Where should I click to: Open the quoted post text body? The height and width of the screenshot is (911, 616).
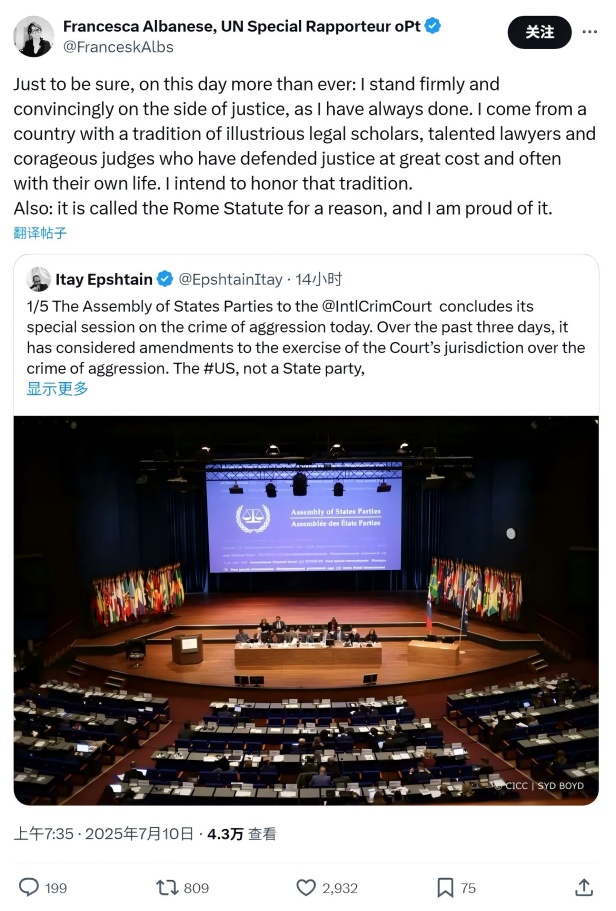tap(300, 337)
